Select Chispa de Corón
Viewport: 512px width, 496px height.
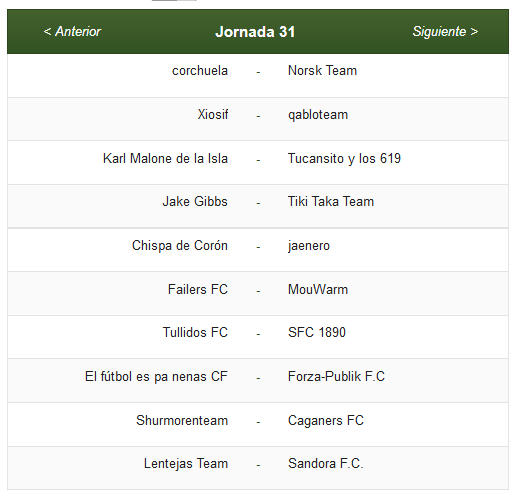point(180,245)
